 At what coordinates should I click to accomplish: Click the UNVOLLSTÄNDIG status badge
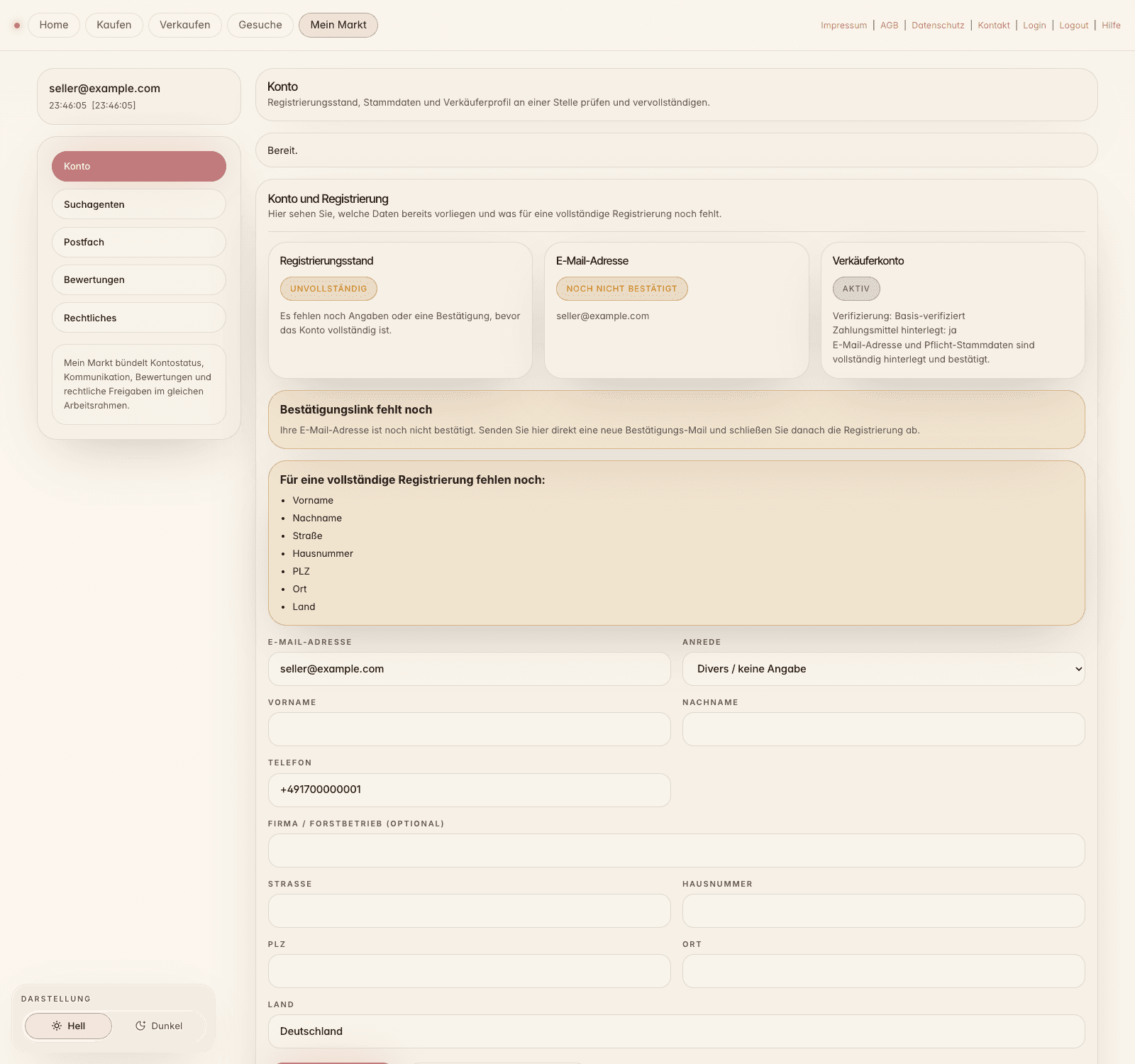coord(328,289)
